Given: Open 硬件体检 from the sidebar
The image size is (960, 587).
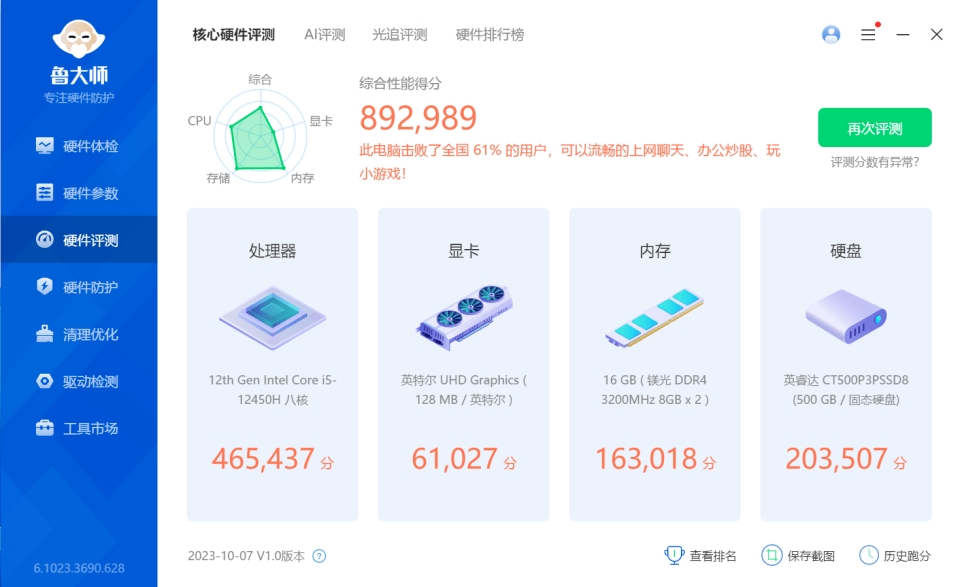Looking at the screenshot, I should (x=79, y=146).
